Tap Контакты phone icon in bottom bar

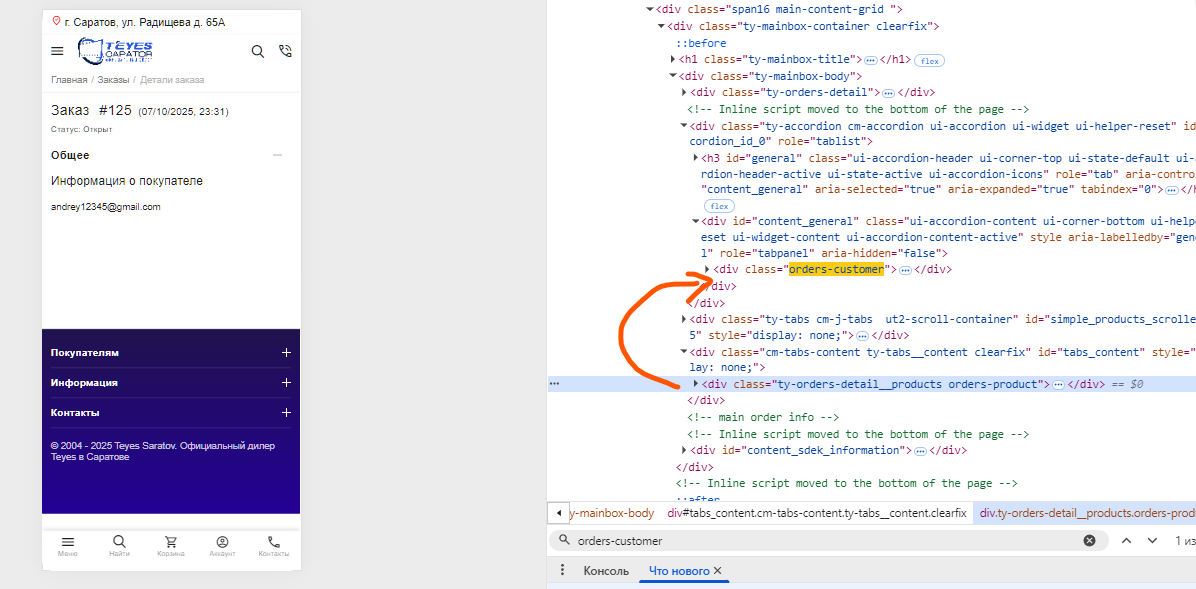click(x=274, y=545)
